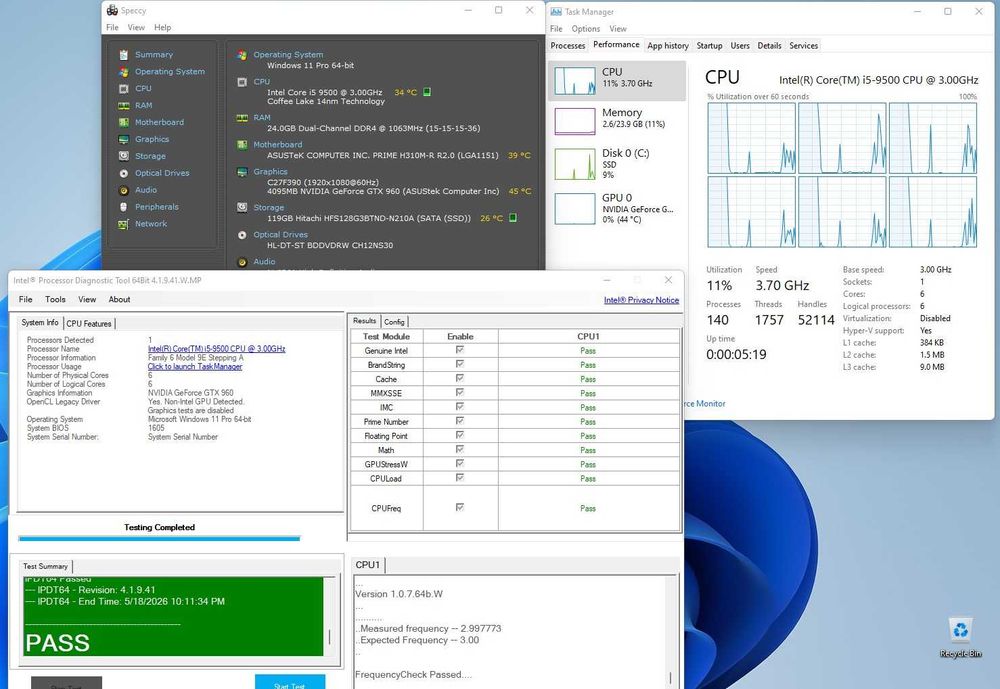Toggle CPULoad test checkbox
This screenshot has width=1000, height=689.
(460, 478)
